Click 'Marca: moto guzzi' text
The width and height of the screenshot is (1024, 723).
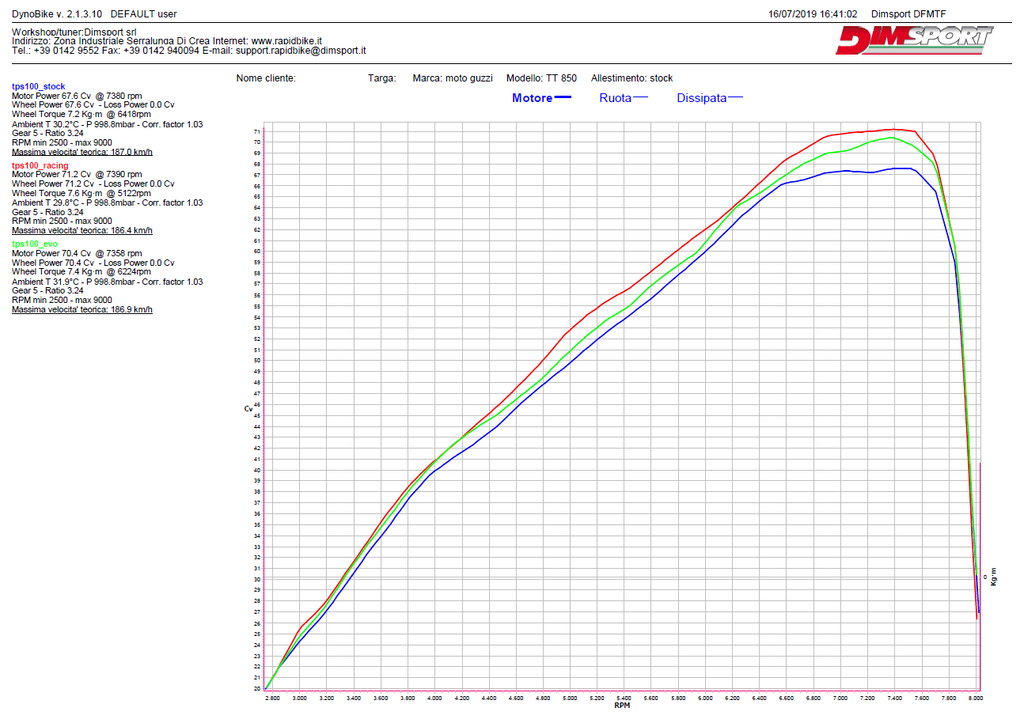[x=453, y=78]
